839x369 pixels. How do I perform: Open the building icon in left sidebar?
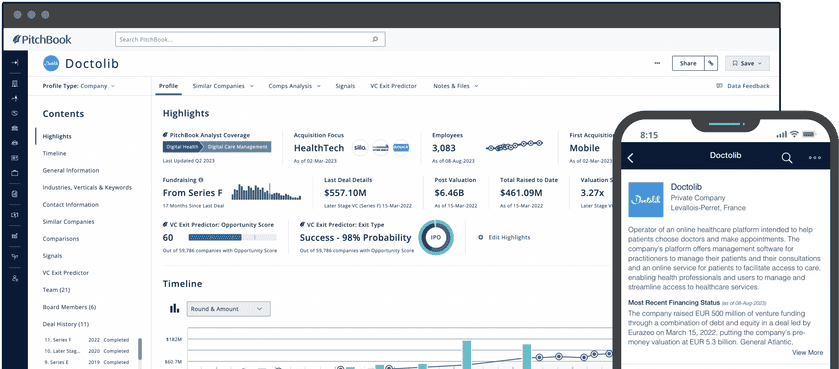tap(14, 83)
